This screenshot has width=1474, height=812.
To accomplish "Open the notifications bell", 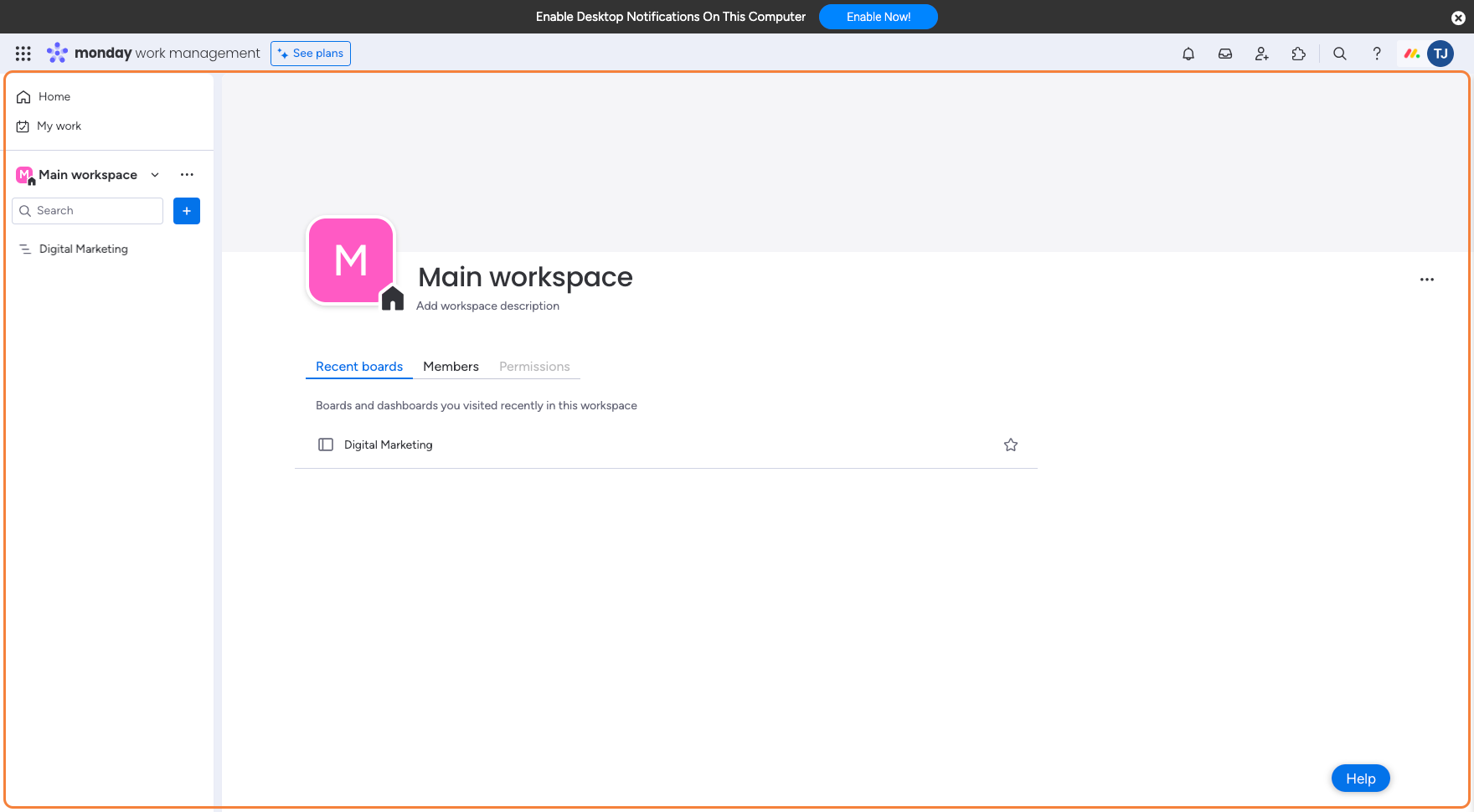I will tap(1188, 54).
